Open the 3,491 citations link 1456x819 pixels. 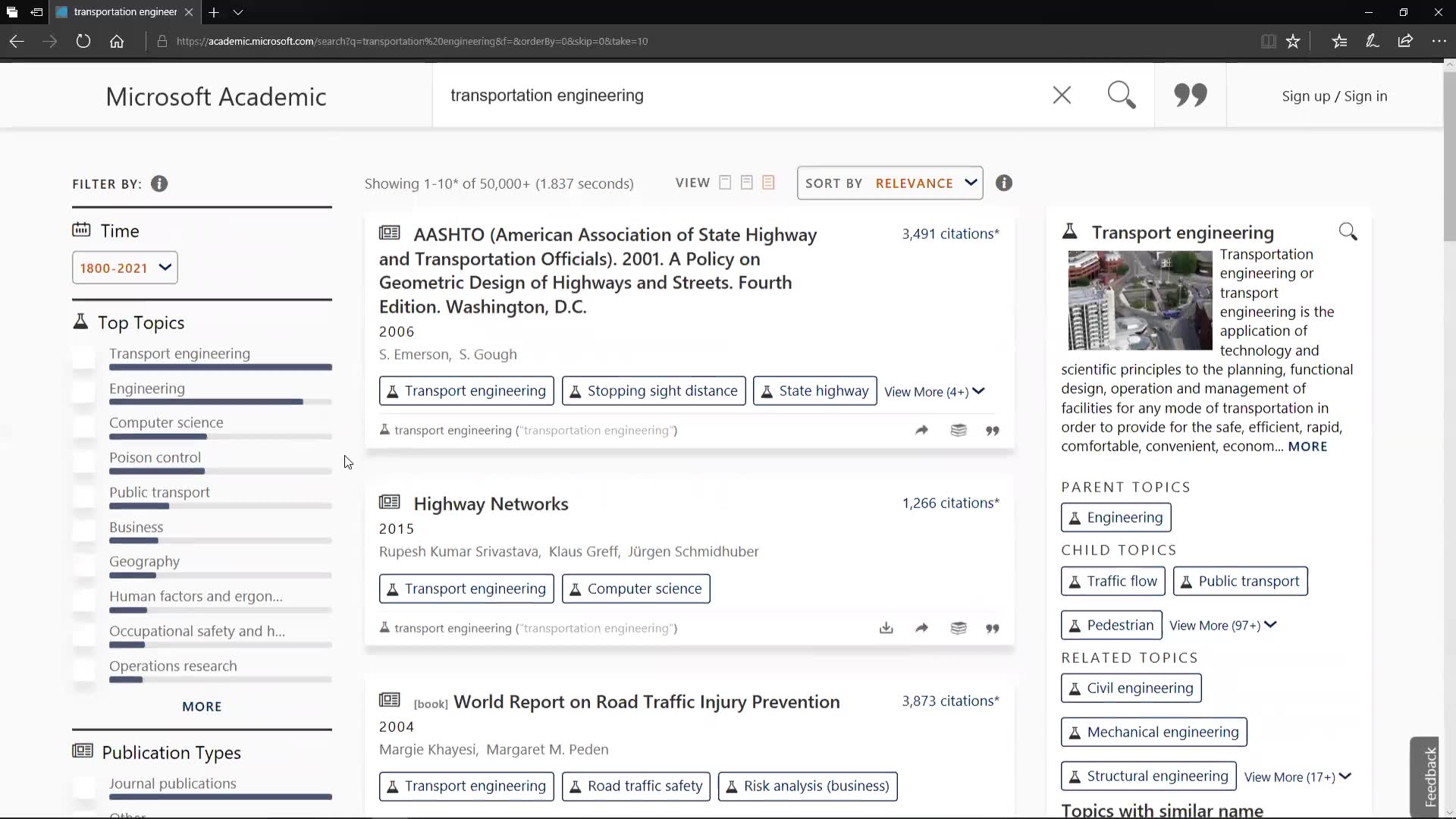(950, 234)
